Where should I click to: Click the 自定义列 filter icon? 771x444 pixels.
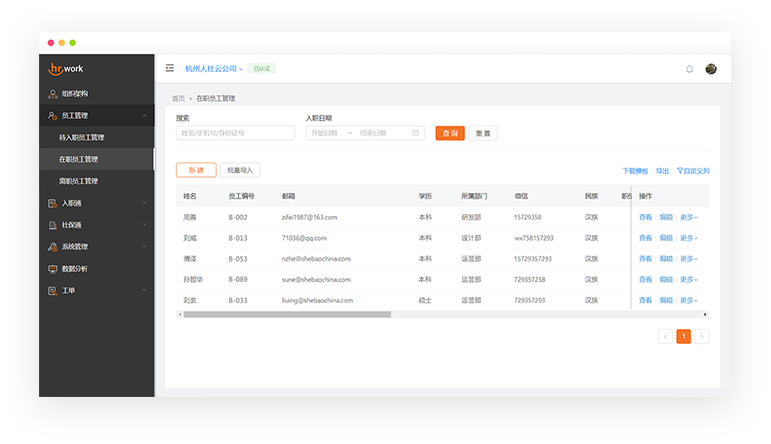tap(680, 171)
